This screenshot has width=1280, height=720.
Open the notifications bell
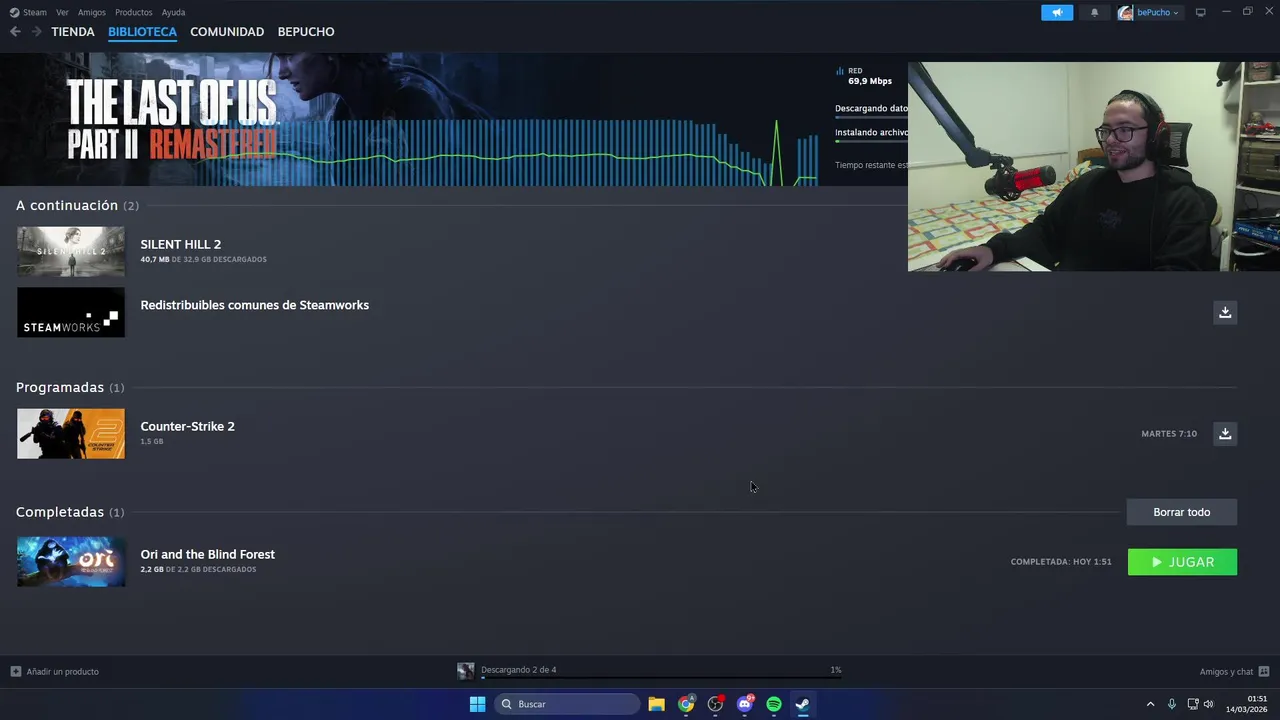1094,12
